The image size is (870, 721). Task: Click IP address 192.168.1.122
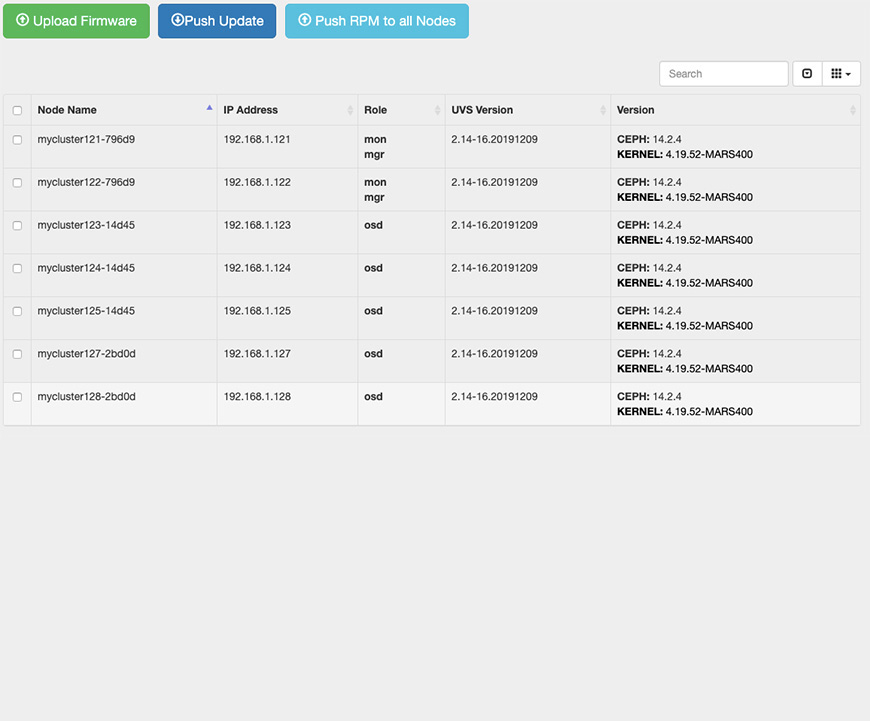click(257, 182)
